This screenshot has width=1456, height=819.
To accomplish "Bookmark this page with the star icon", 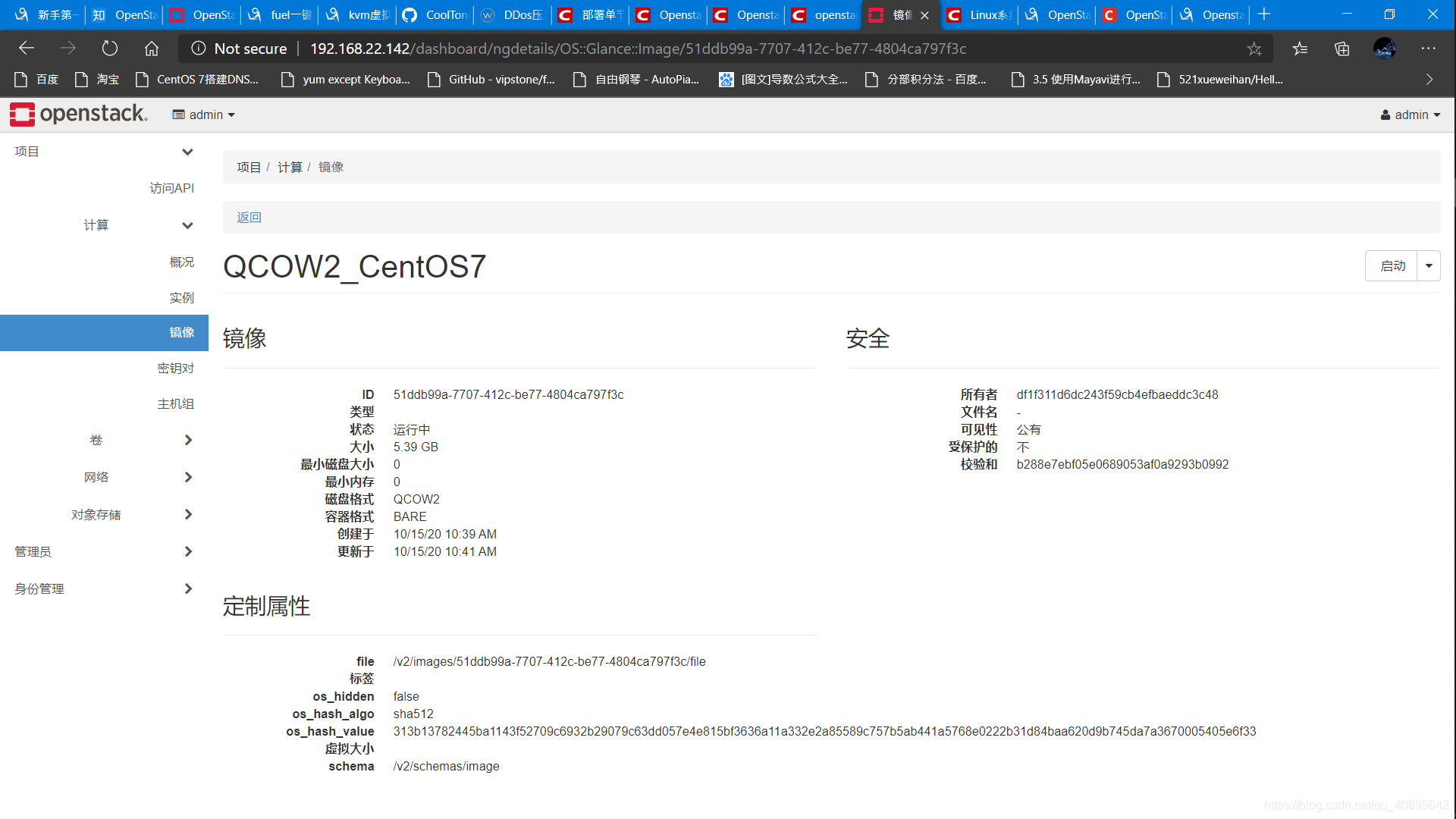I will (x=1254, y=49).
